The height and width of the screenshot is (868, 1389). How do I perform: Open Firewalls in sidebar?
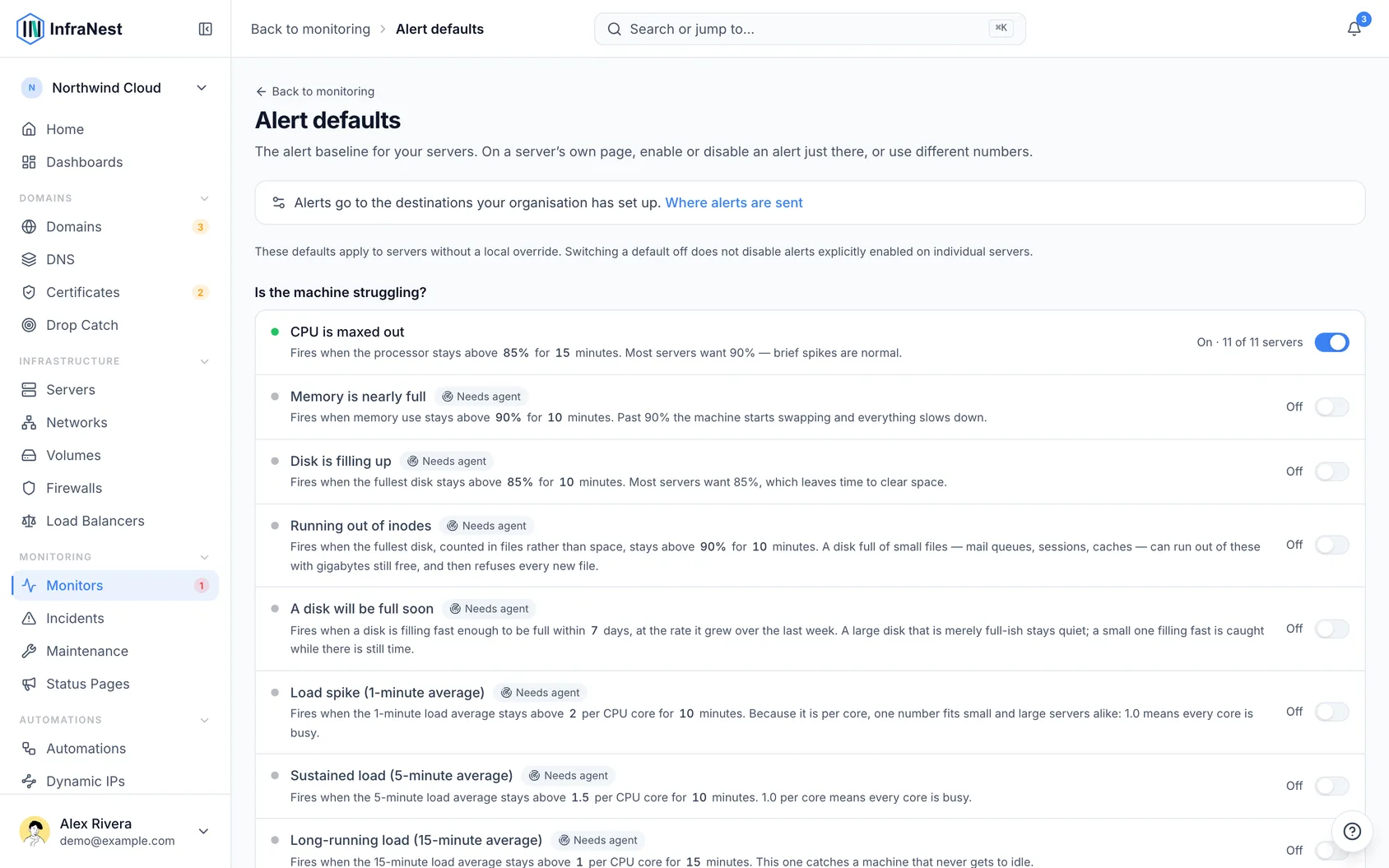point(115,488)
